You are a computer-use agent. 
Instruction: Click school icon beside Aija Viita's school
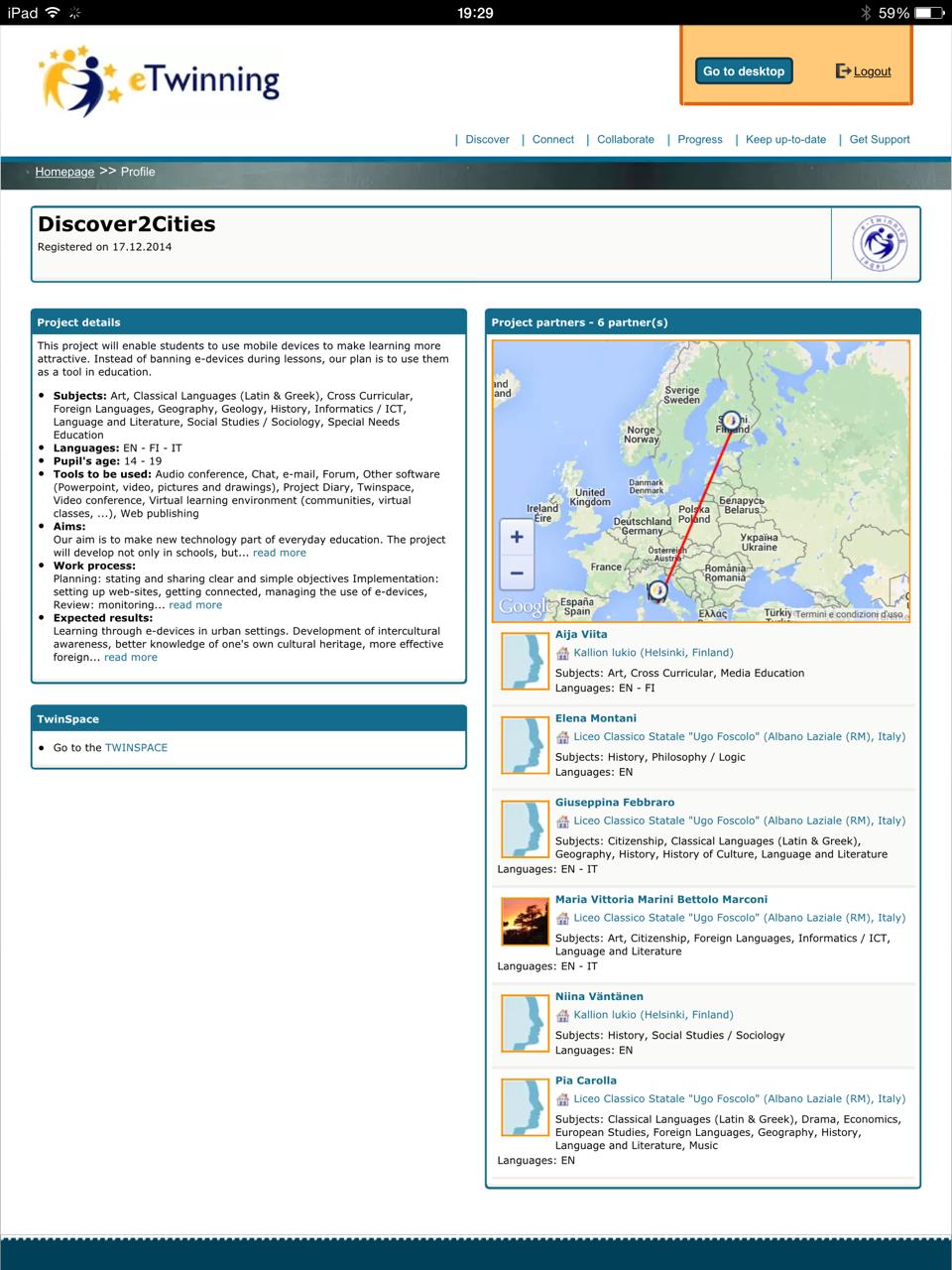562,653
